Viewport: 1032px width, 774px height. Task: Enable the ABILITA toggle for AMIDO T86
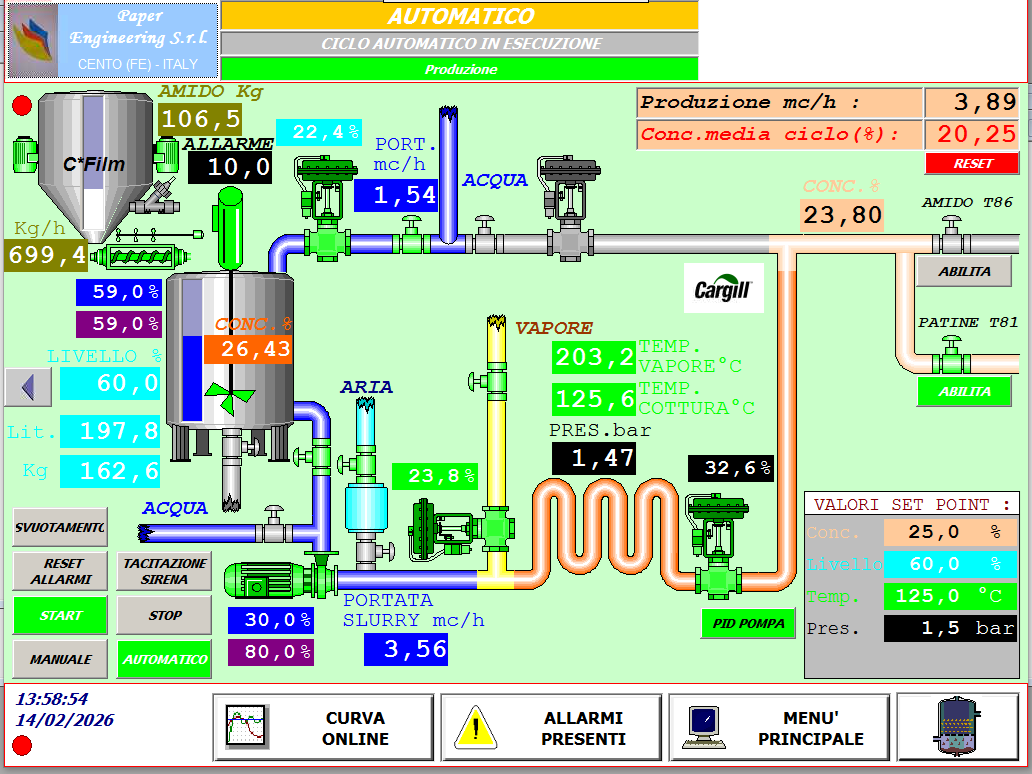coord(963,271)
